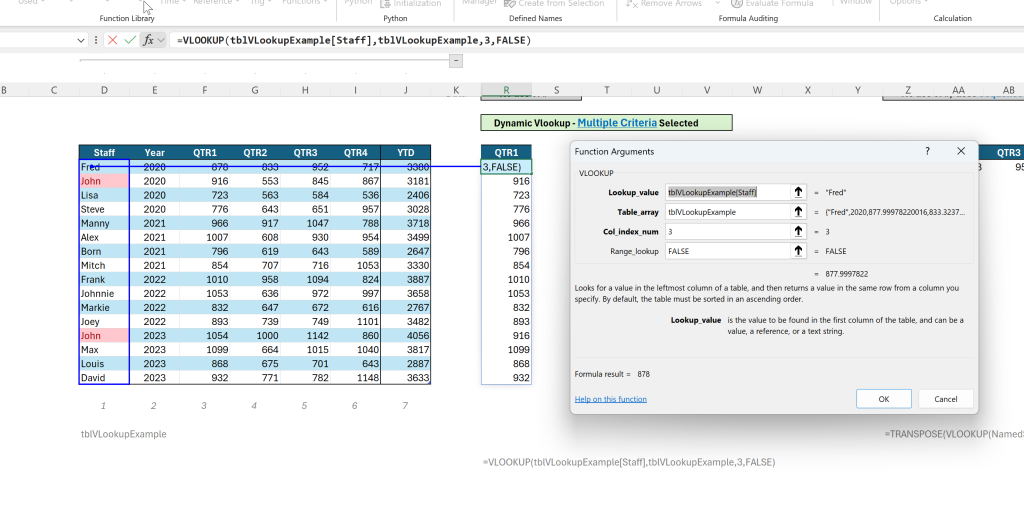This screenshot has width=1024, height=528.
Task: Select YTD value 4056
Action: pyautogui.click(x=406, y=336)
